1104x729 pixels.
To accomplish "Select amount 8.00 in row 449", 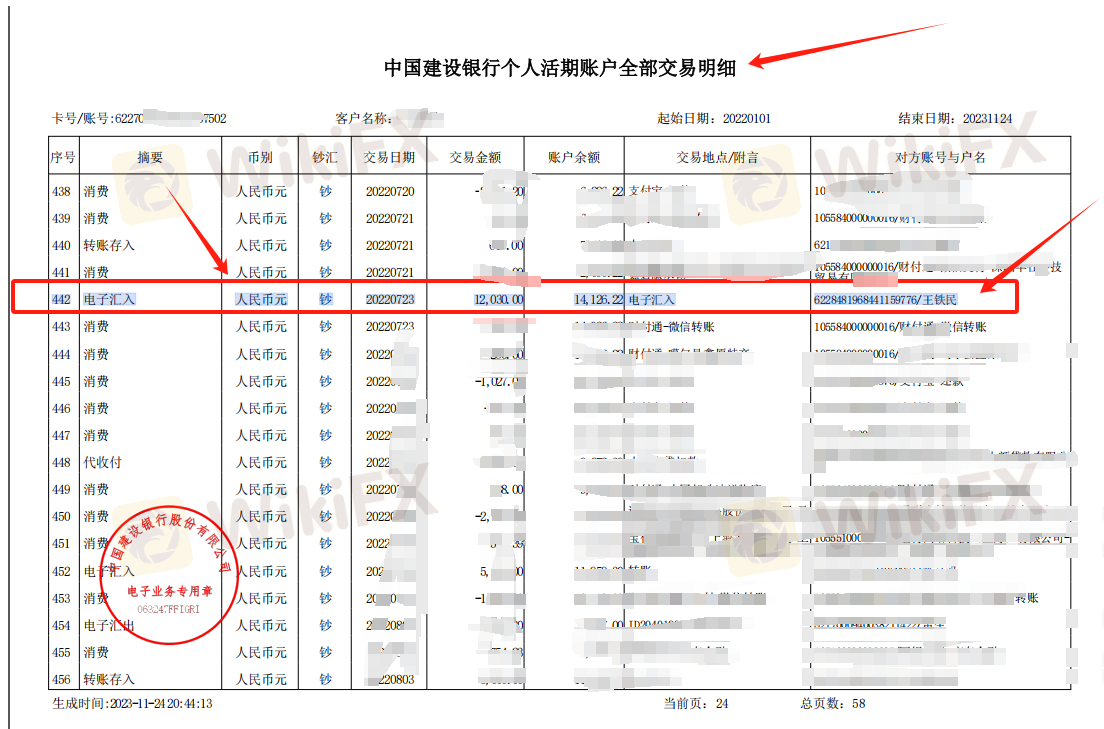I will pos(512,490).
